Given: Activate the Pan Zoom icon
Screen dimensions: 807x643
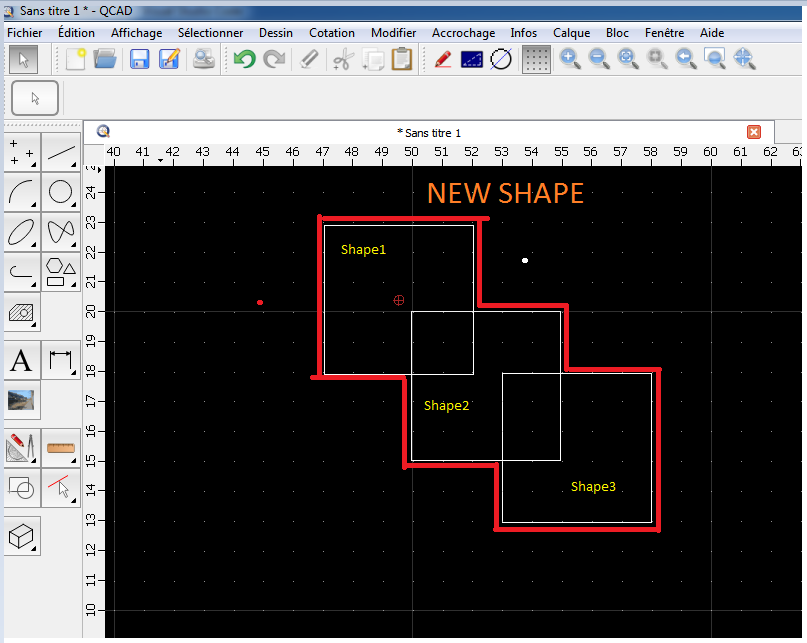Looking at the screenshot, I should pos(744,59).
